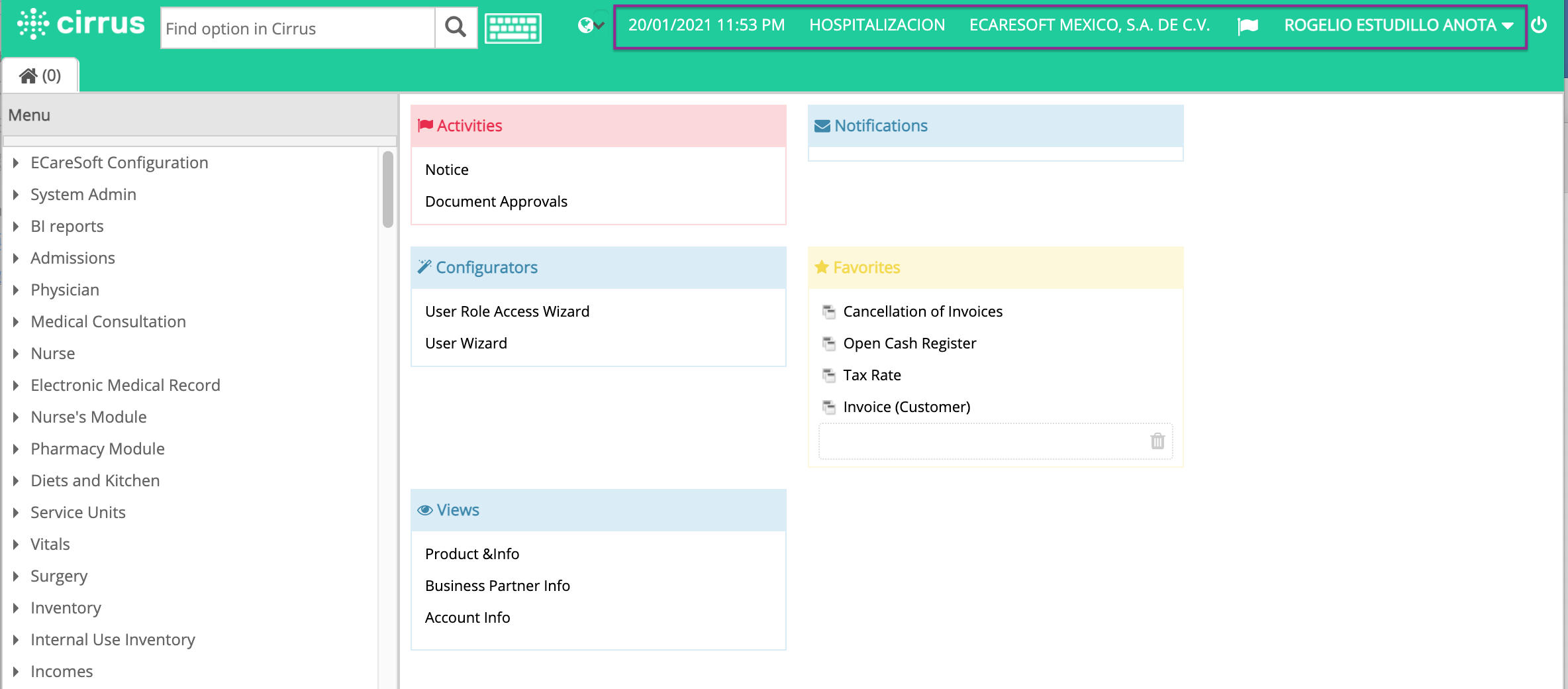Image resolution: width=1568 pixels, height=689 pixels.
Task: Click the icon beside Invoice (Customer)
Action: pos(828,407)
